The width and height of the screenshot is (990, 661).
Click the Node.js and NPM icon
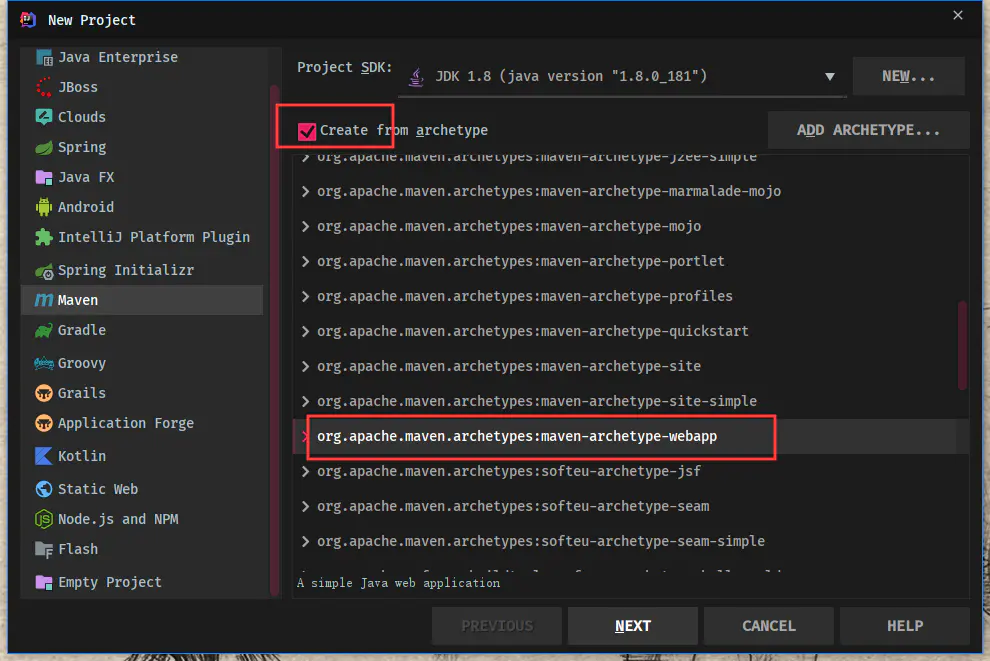[44, 519]
